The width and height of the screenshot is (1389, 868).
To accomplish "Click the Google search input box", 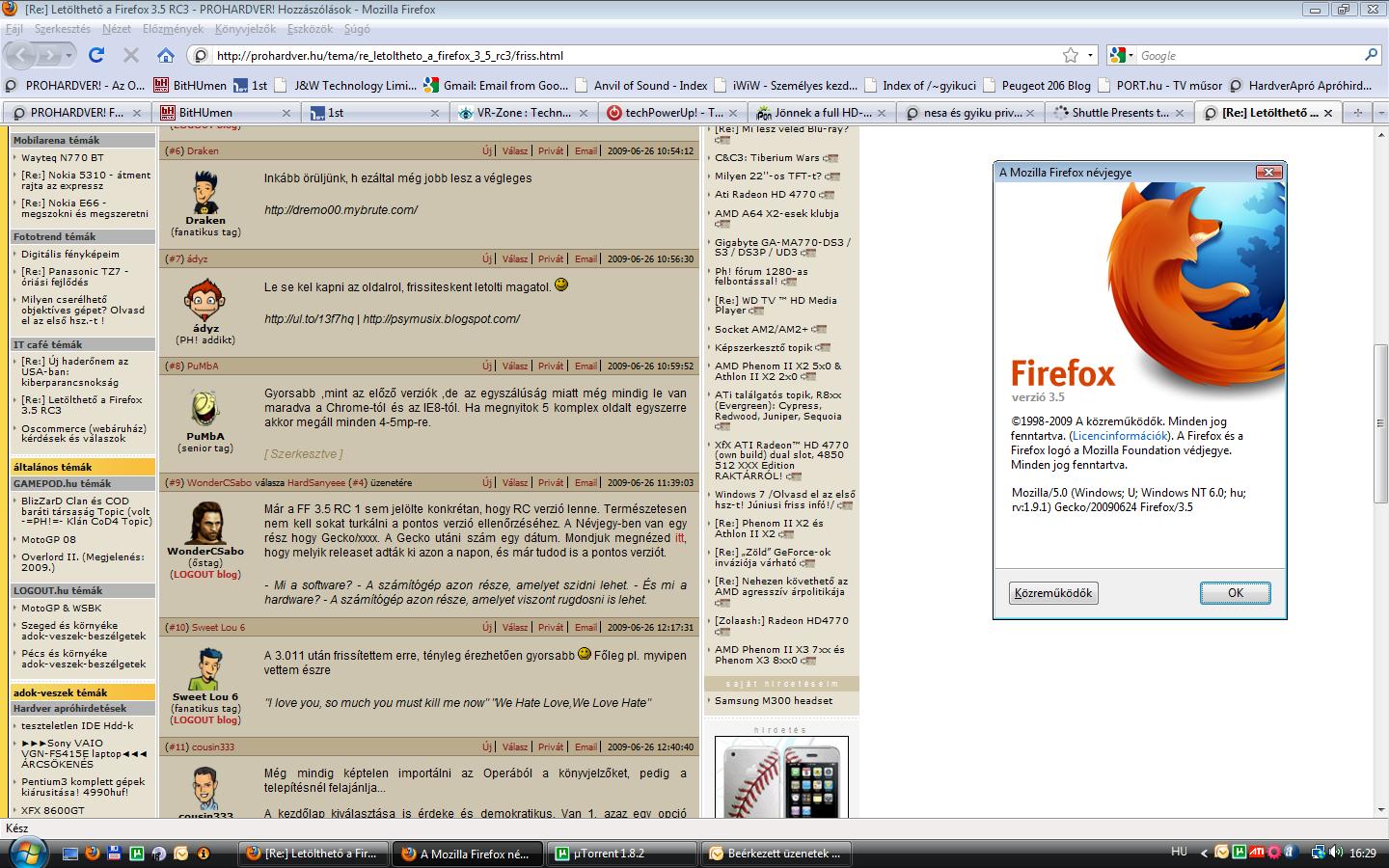I will pyautogui.click(x=1249, y=56).
